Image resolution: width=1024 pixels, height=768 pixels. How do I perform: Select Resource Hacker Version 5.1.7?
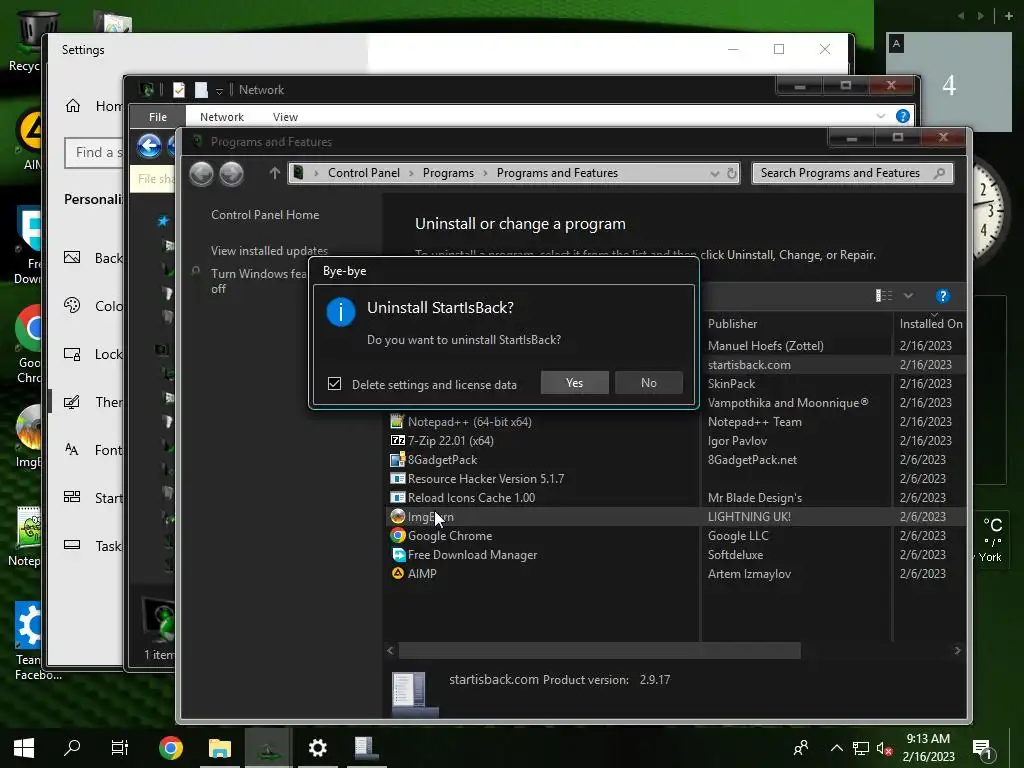(486, 479)
